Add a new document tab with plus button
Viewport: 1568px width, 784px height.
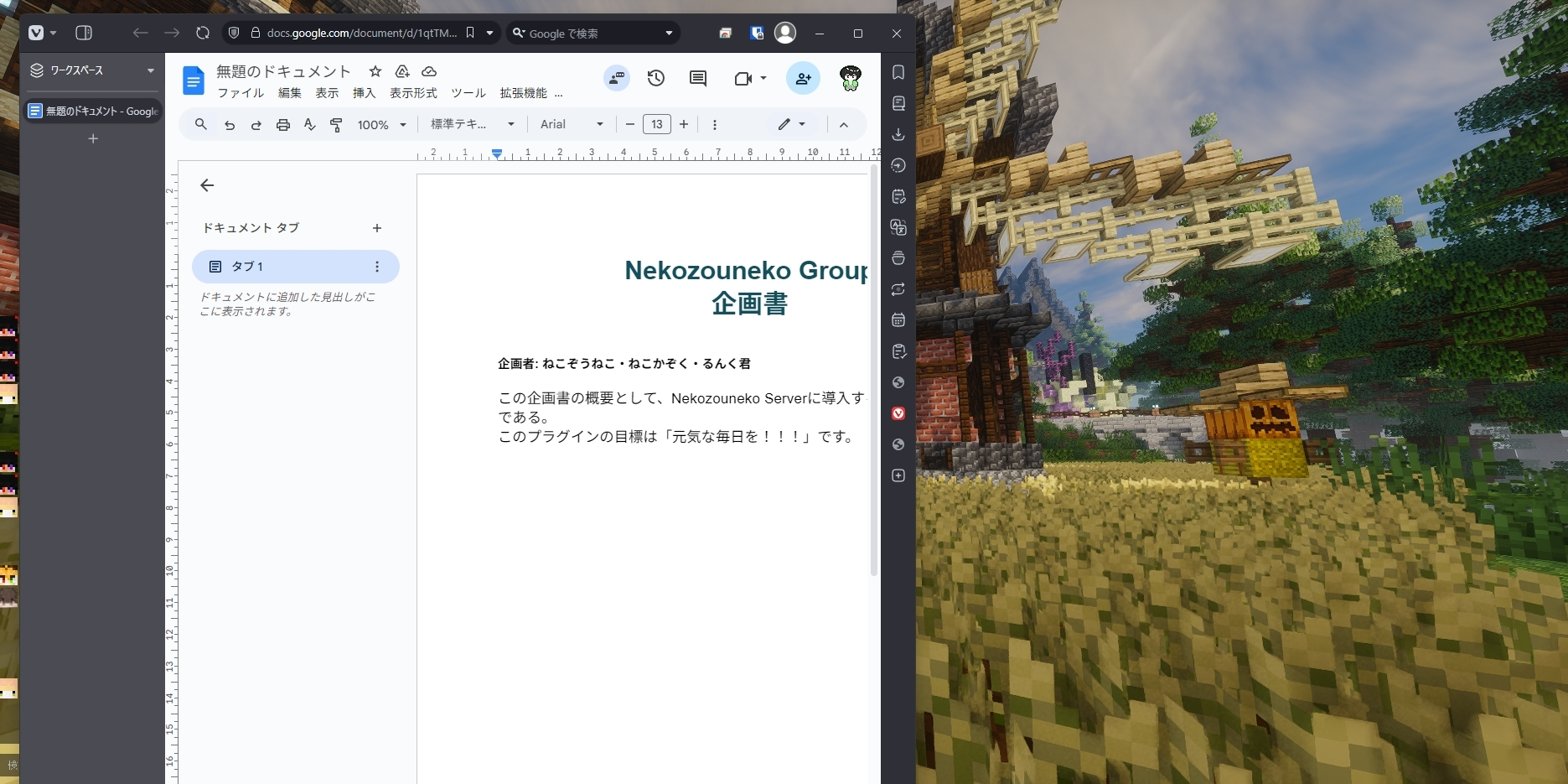(x=377, y=228)
